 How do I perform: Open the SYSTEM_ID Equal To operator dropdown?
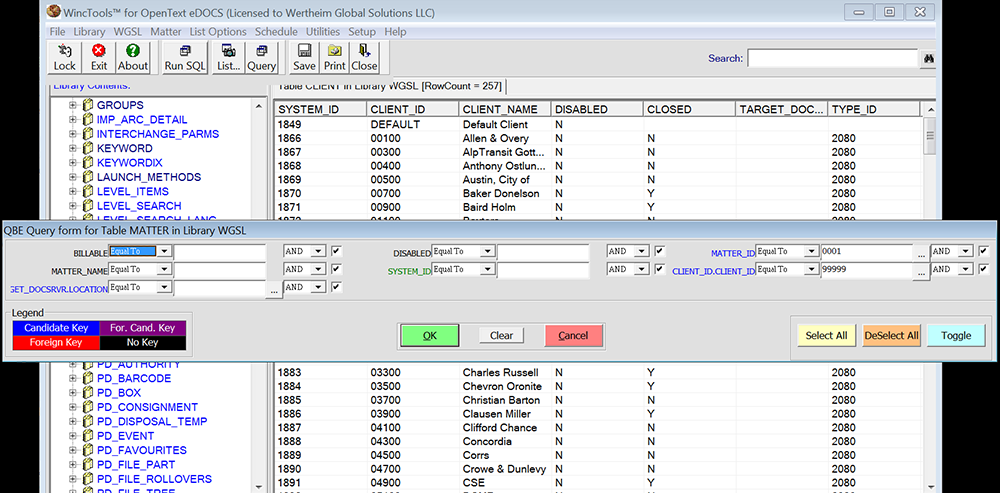[x=488, y=269]
